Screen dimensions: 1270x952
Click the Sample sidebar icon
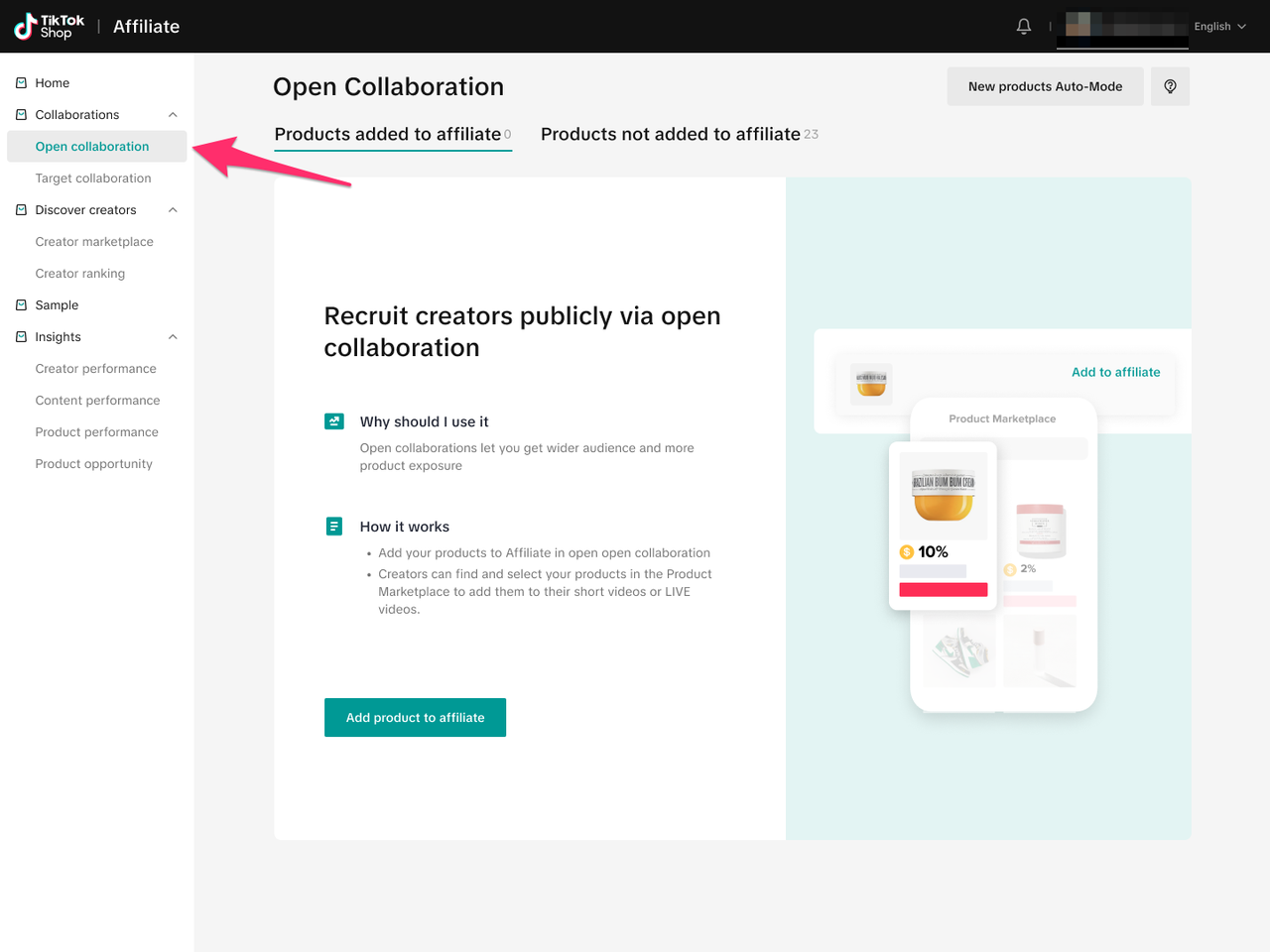[21, 305]
